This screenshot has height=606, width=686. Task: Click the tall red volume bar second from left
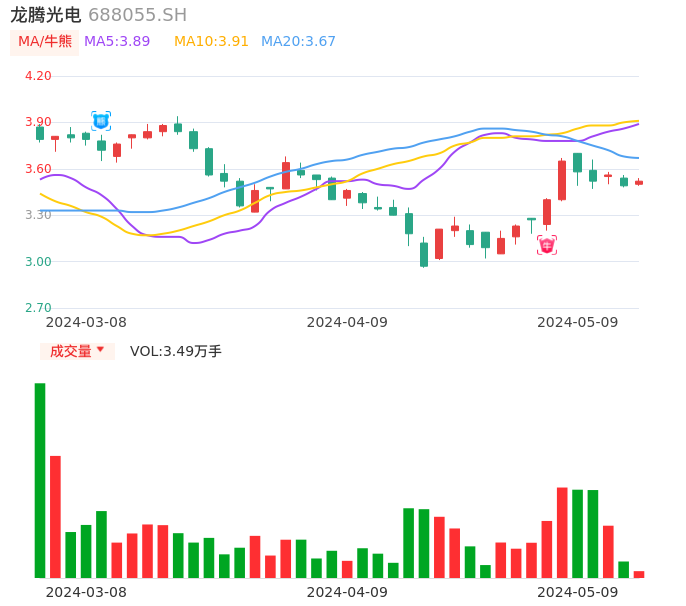coord(55,517)
